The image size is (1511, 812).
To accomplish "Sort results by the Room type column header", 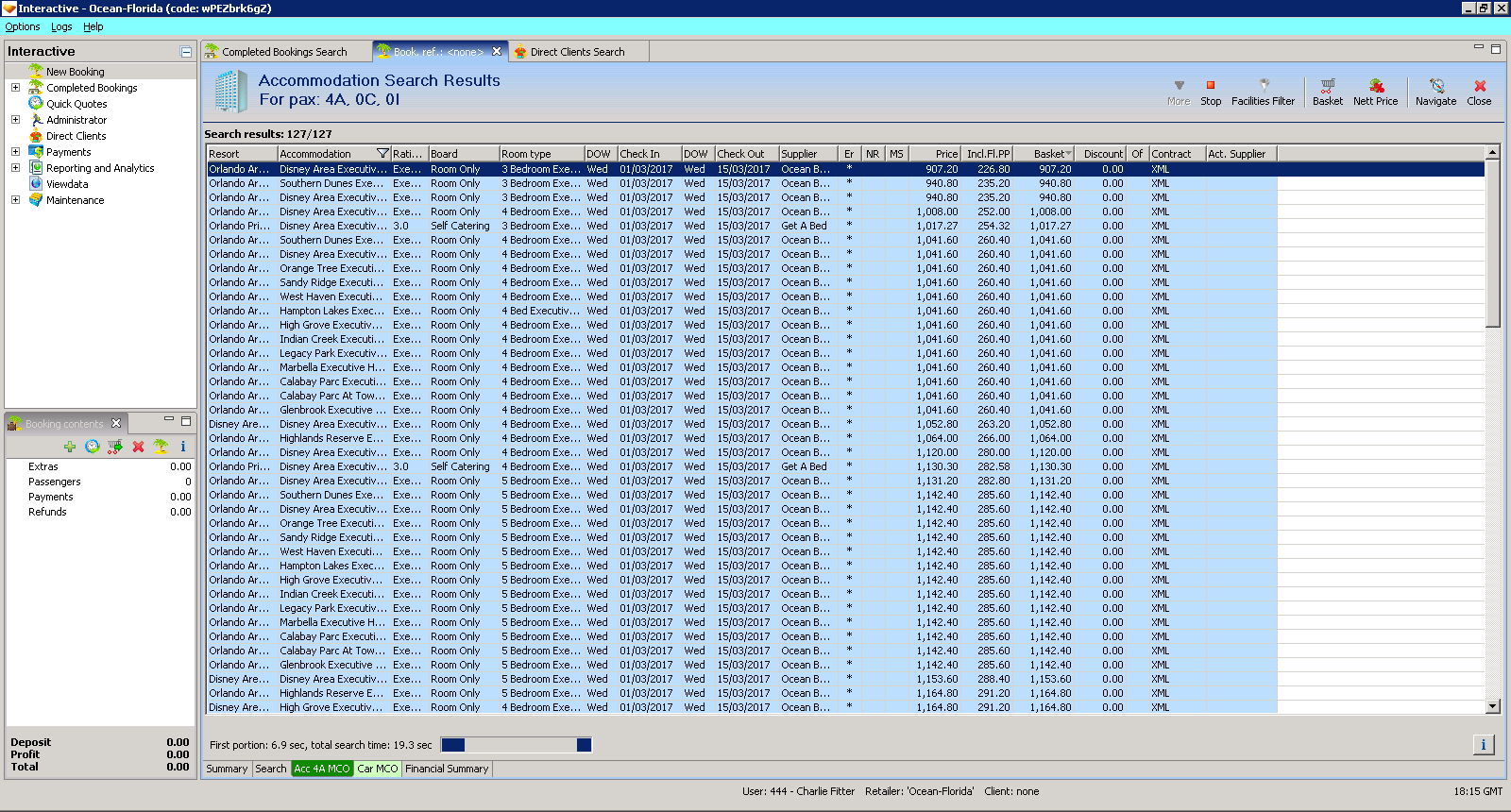I will click(541, 154).
